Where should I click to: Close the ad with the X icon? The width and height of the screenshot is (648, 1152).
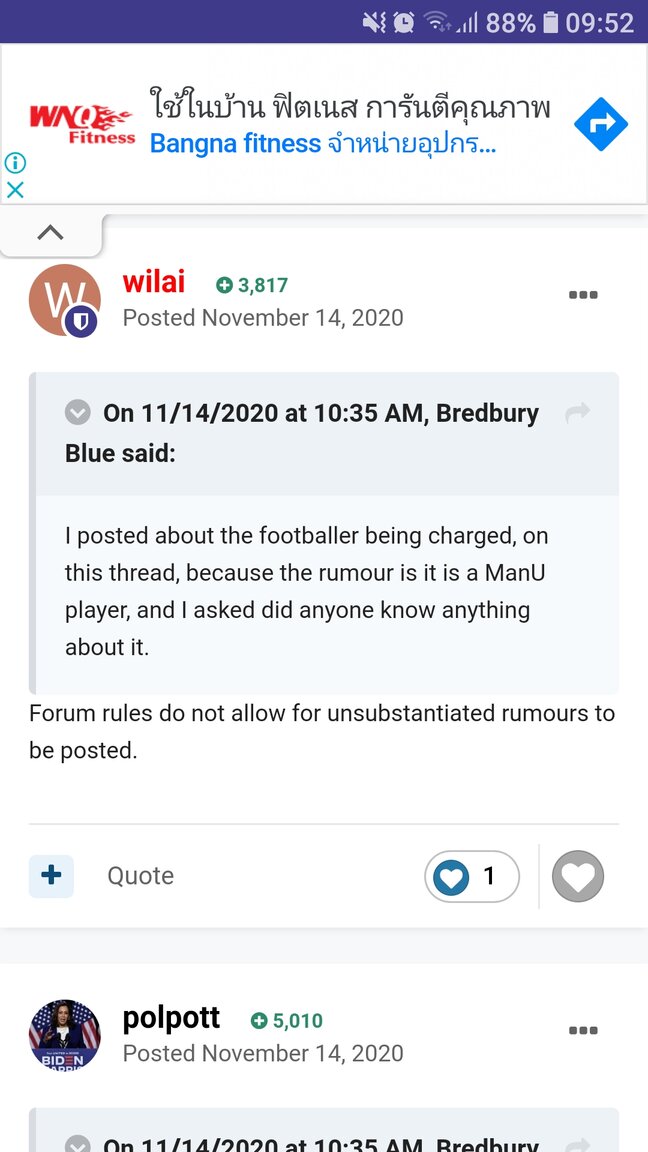pos(15,189)
